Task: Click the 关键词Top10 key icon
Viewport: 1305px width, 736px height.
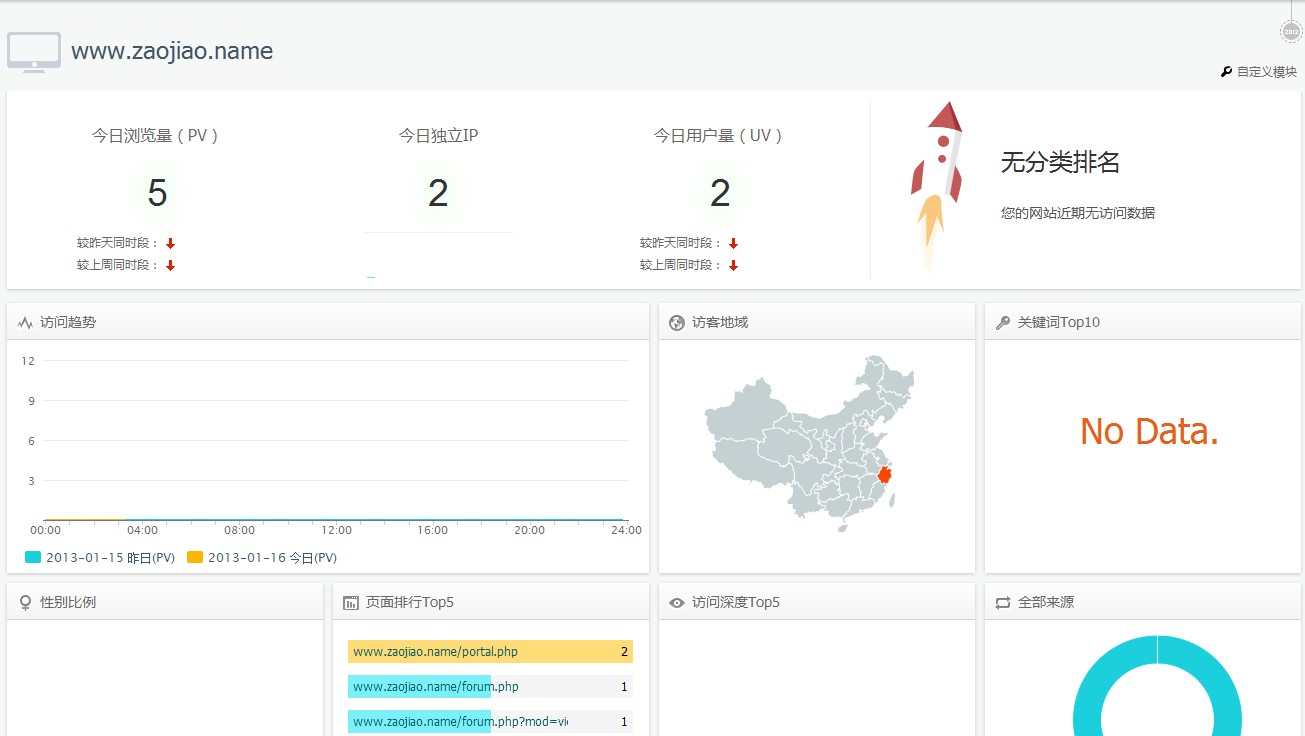Action: point(1003,323)
